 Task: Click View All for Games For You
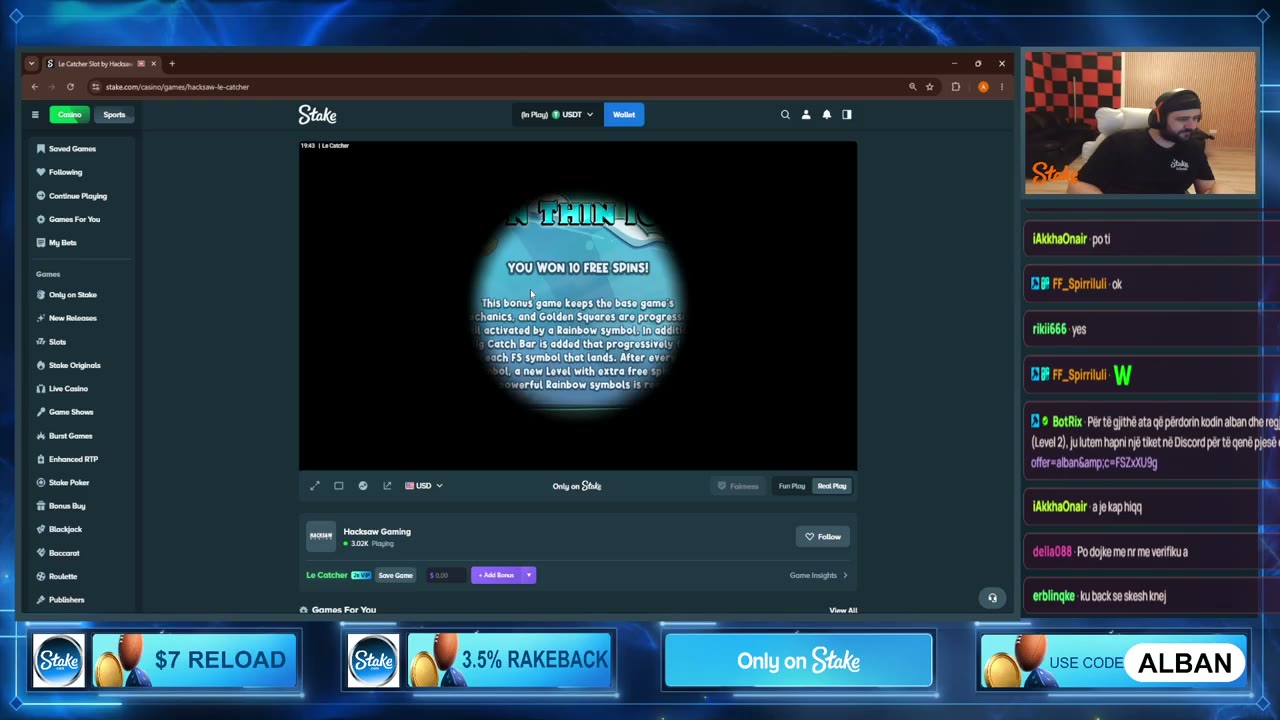coord(843,610)
